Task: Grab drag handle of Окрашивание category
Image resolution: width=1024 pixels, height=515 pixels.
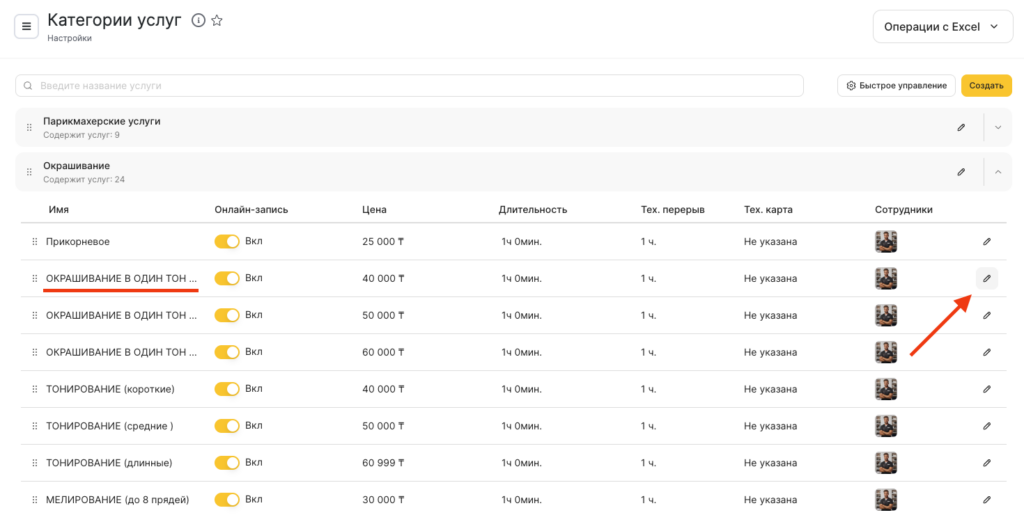Action: pyautogui.click(x=29, y=172)
